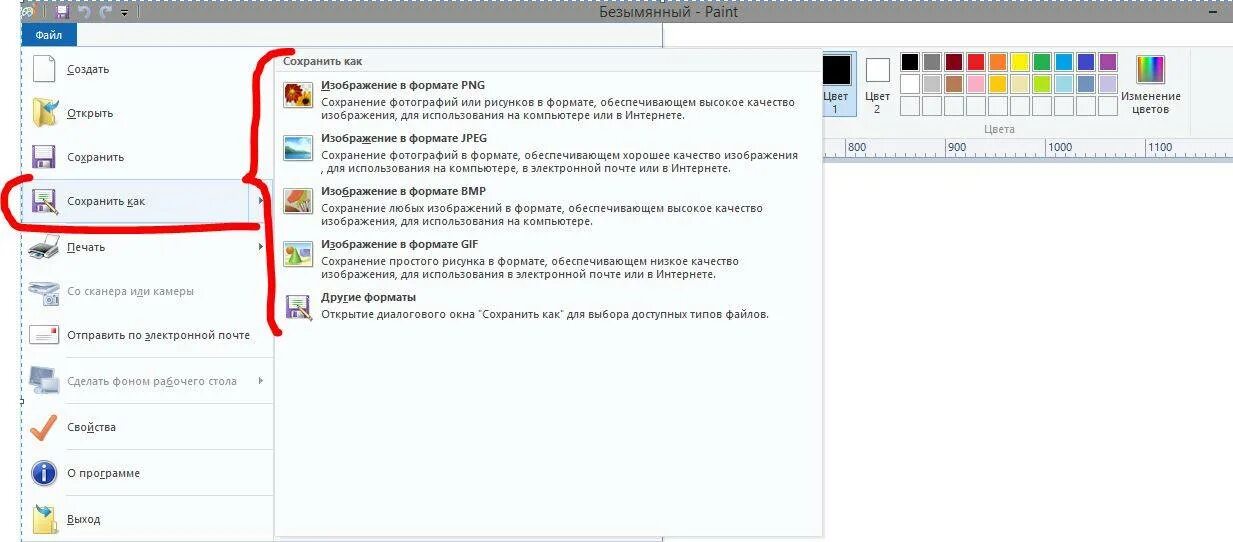Screen dimensions: 1233x542
Task: Click the BMP format icon
Action: tap(298, 201)
